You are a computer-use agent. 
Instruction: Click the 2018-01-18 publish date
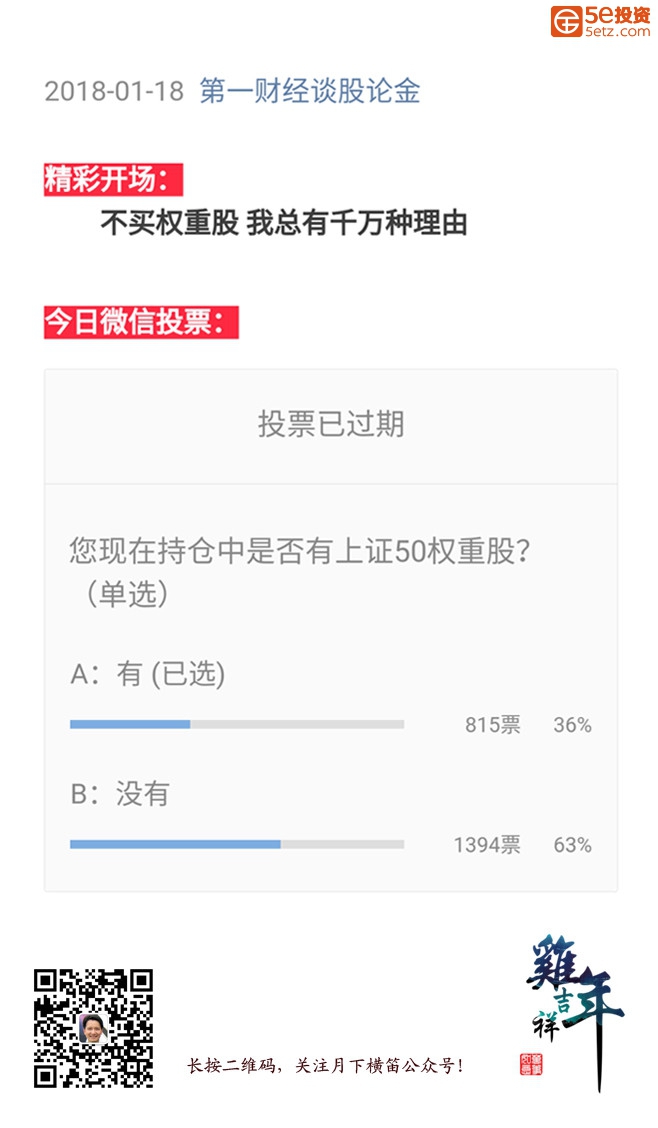(x=114, y=91)
